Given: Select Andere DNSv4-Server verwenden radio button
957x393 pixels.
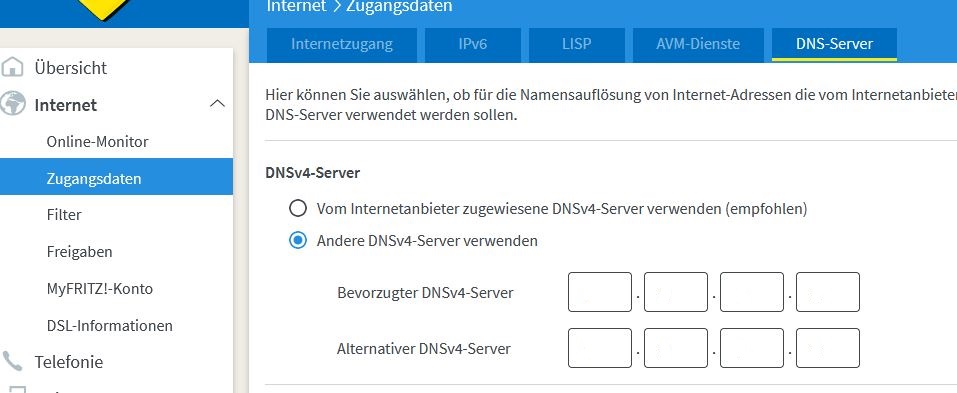Looking at the screenshot, I should click(x=298, y=240).
